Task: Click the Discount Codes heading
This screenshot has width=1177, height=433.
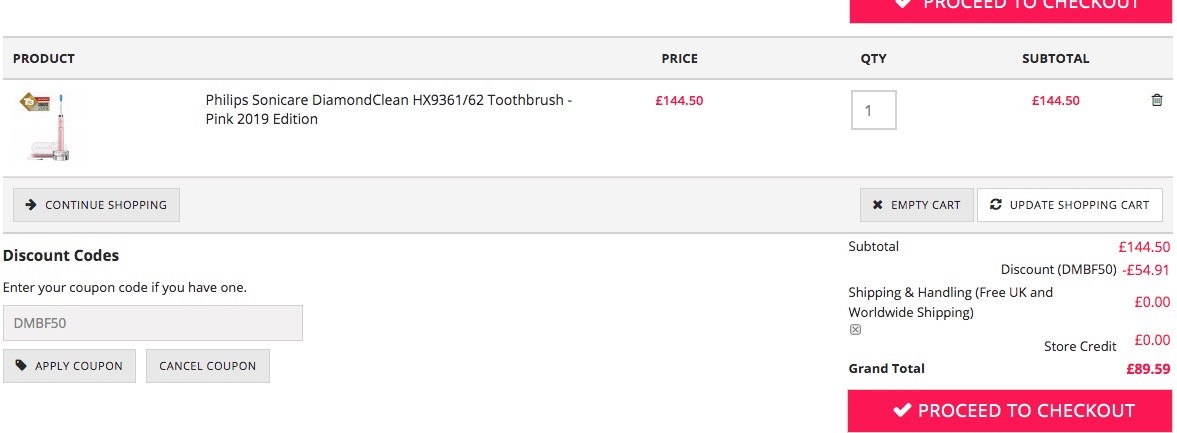Action: coord(61,255)
